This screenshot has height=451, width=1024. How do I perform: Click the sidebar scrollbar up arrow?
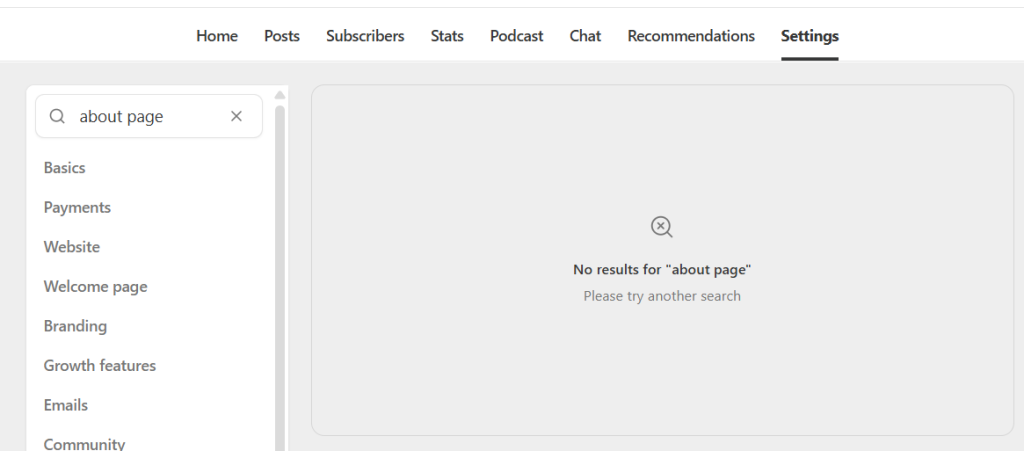point(280,95)
